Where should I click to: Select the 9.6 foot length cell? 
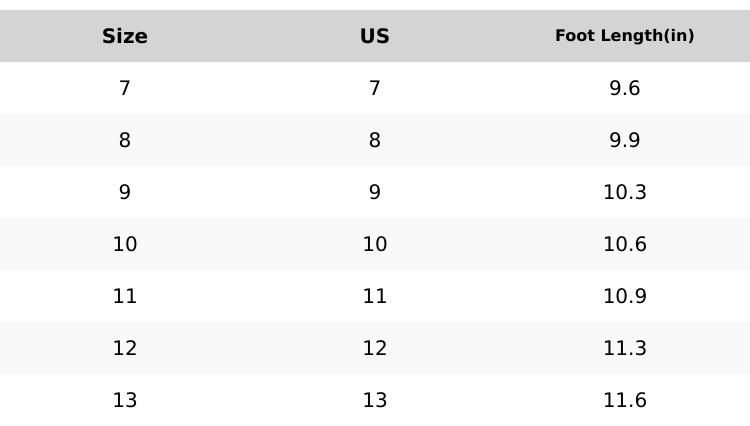click(x=625, y=88)
